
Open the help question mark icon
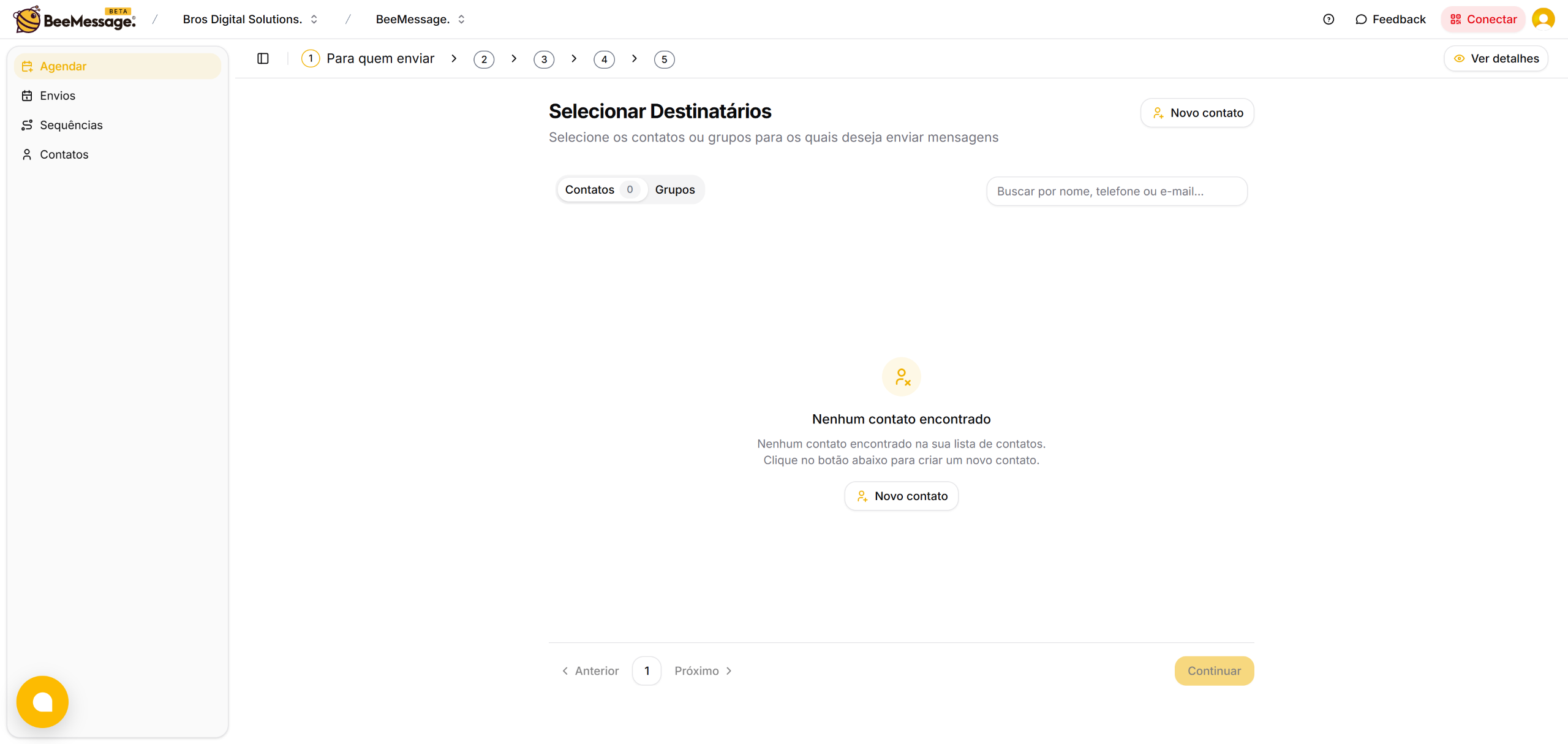point(1328,19)
